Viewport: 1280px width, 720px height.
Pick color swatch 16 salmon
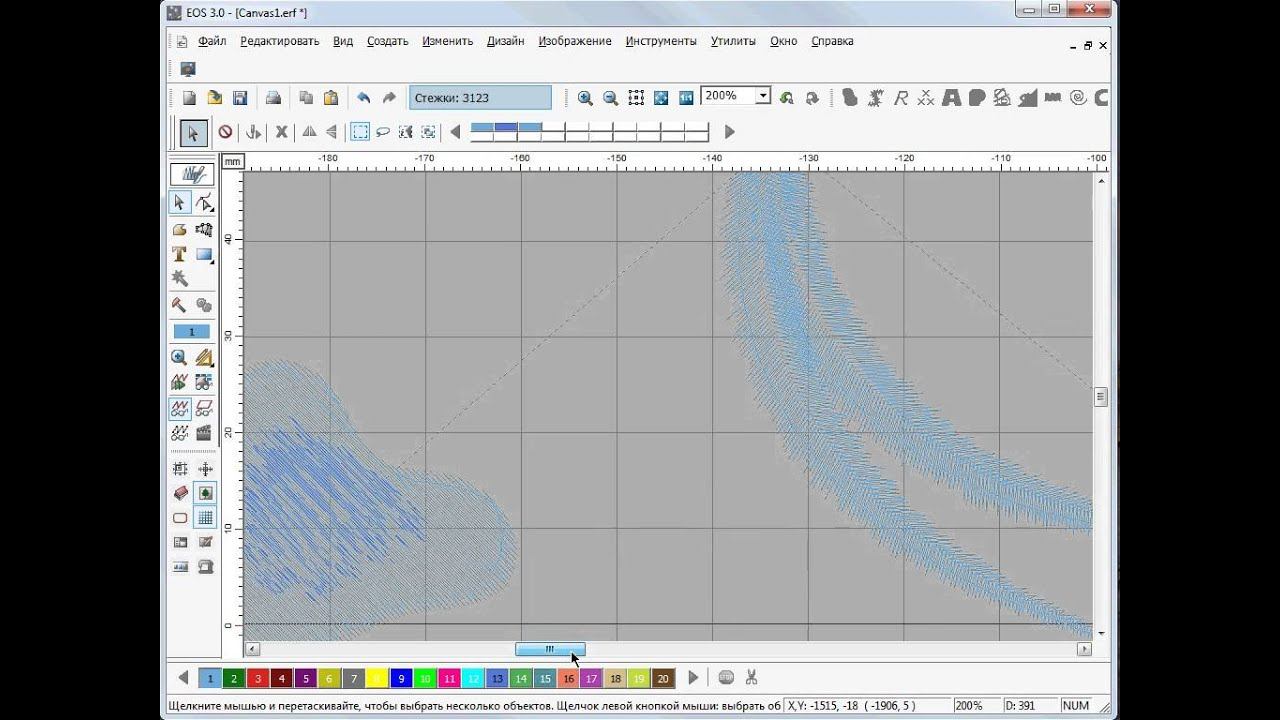coord(568,678)
